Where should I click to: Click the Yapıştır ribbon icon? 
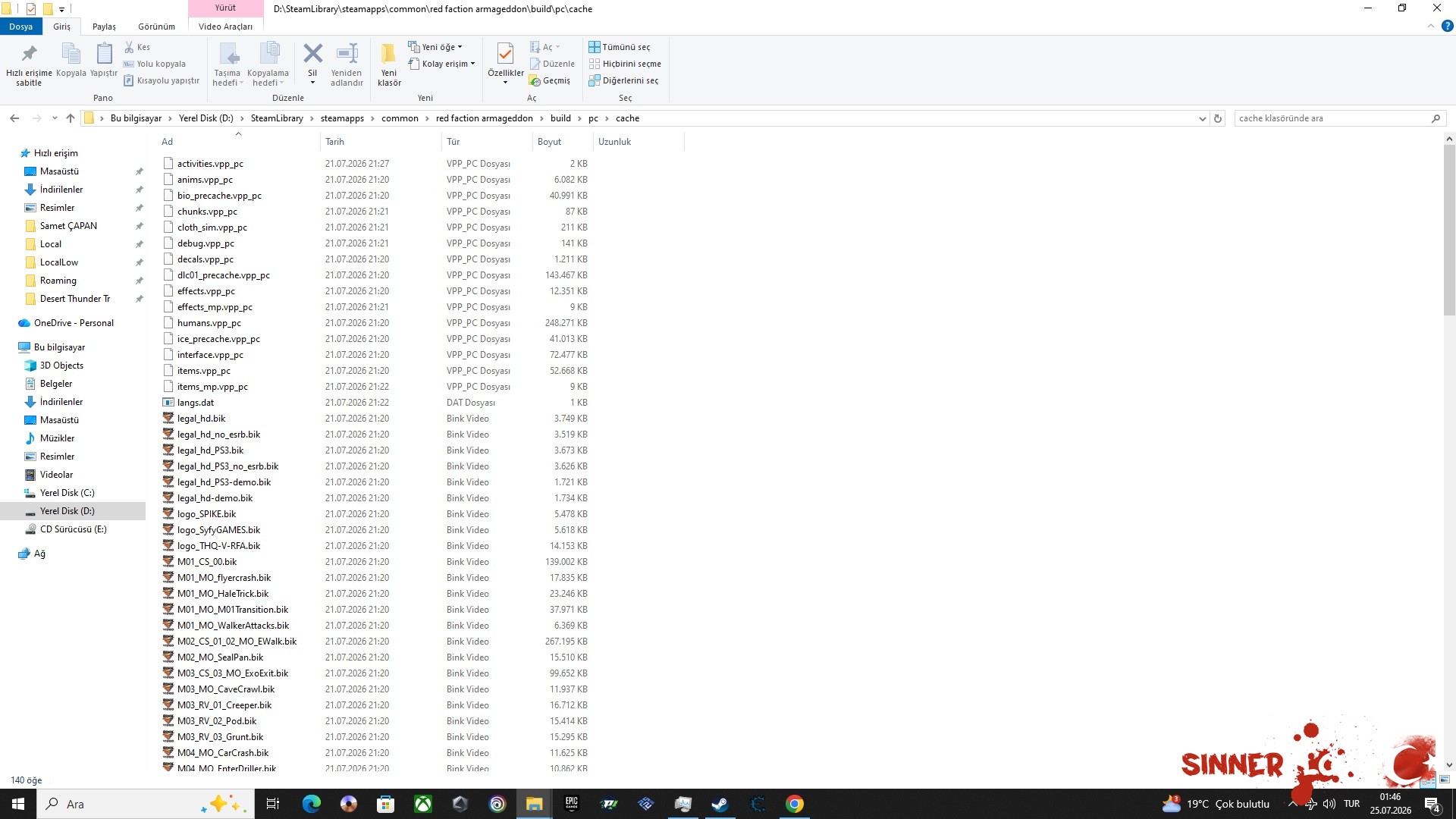(104, 61)
